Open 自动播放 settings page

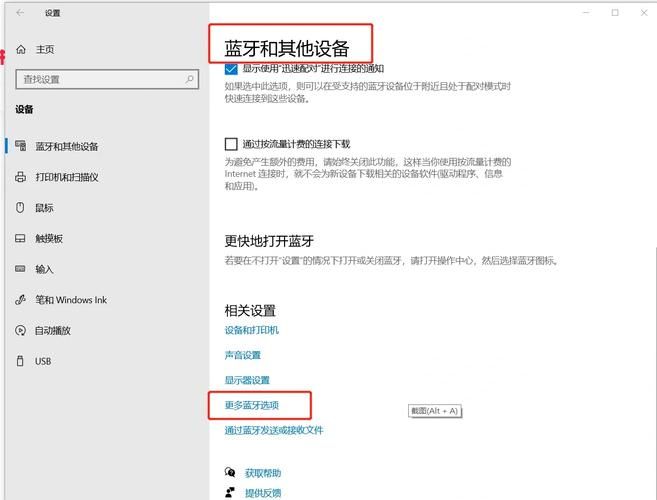(x=53, y=331)
